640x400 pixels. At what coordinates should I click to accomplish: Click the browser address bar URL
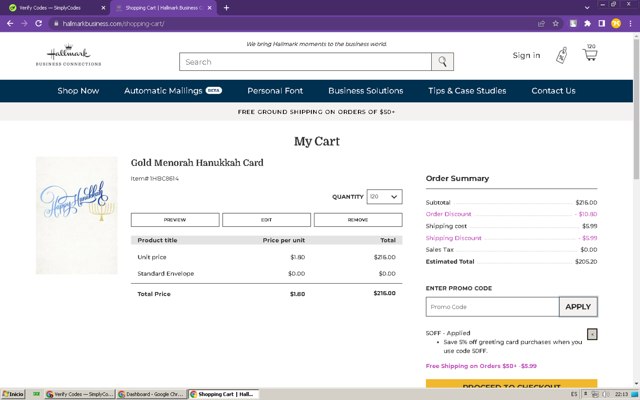click(113, 24)
